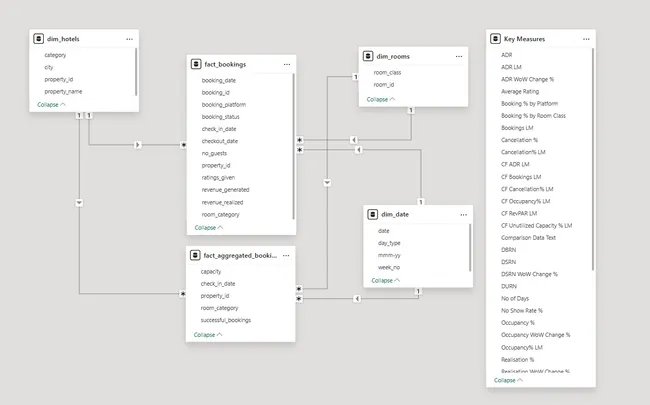Select Booking % by Room Class measure
The height and width of the screenshot is (405, 650).
coord(533,116)
